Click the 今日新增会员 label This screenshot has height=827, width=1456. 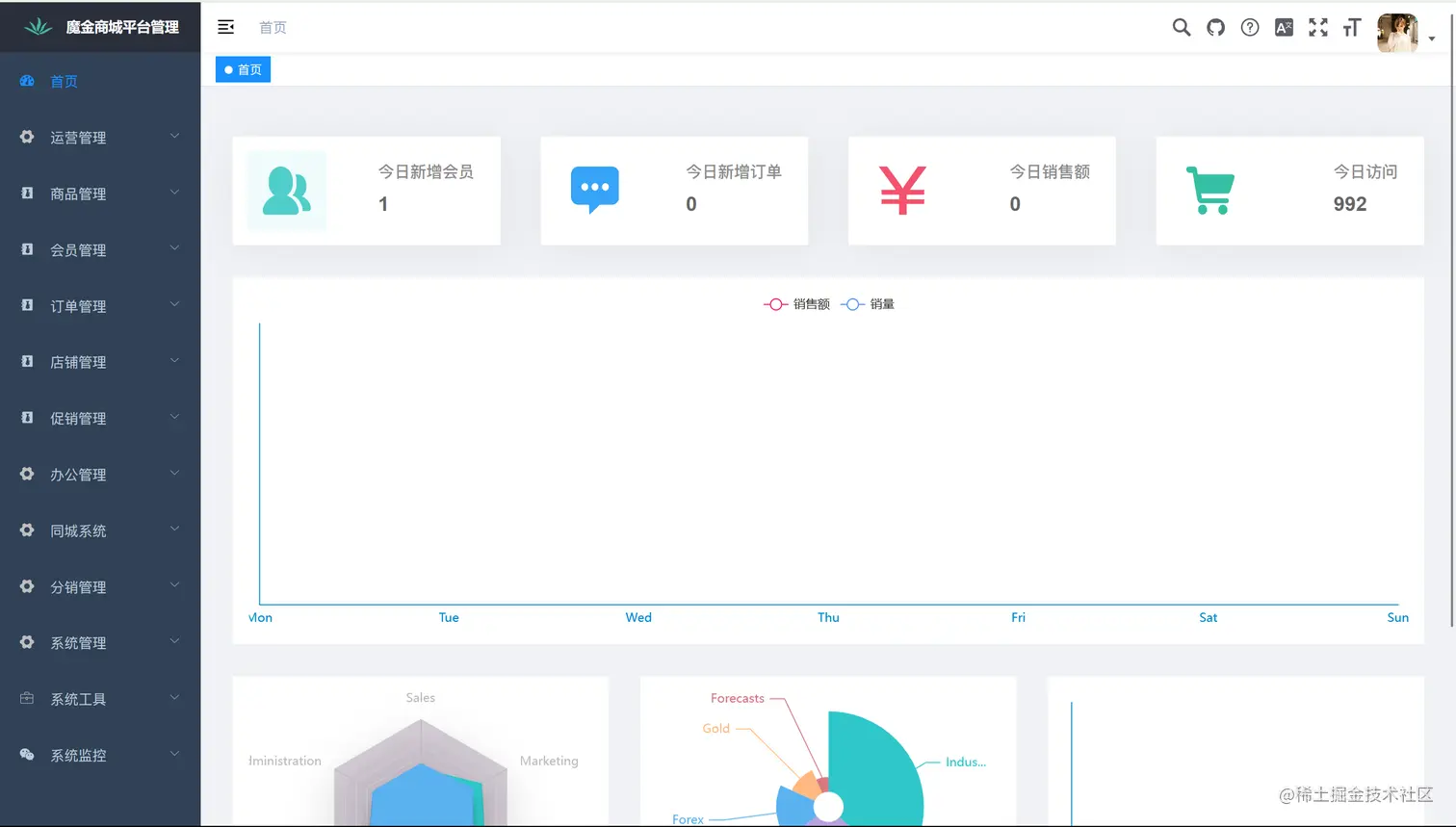pos(426,171)
